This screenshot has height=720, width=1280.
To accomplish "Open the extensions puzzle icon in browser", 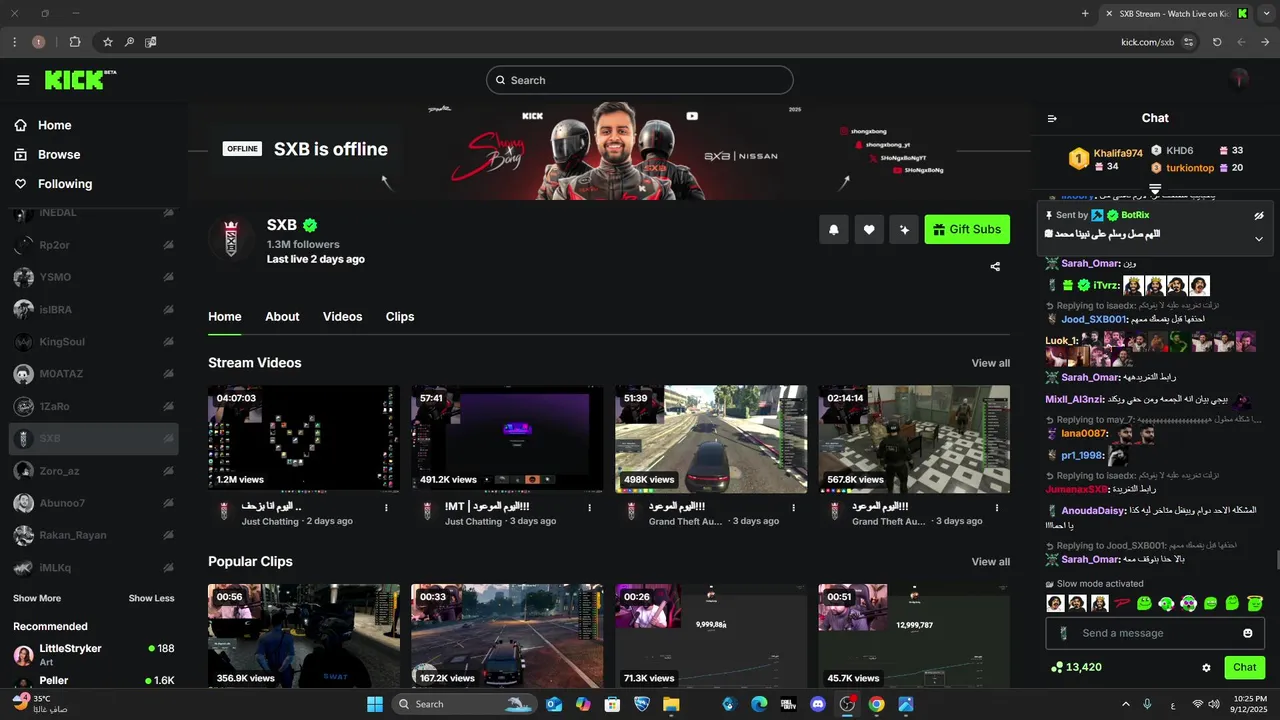I will tap(75, 42).
